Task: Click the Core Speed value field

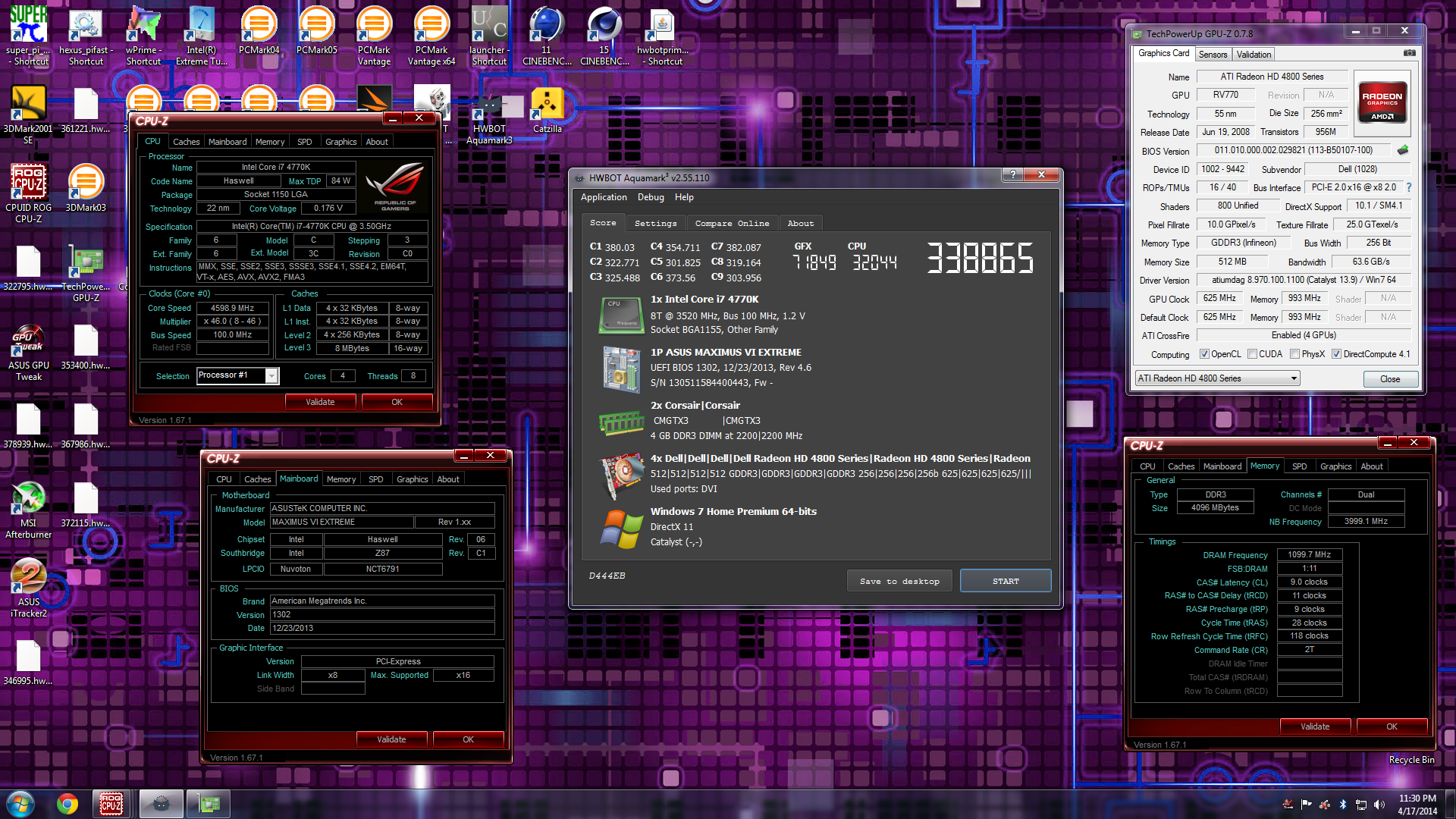Action: [233, 308]
